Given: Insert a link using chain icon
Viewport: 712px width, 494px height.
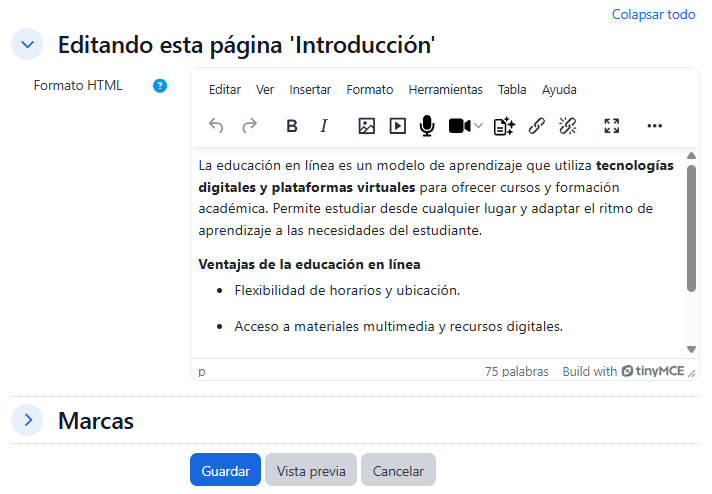Looking at the screenshot, I should pyautogui.click(x=537, y=125).
